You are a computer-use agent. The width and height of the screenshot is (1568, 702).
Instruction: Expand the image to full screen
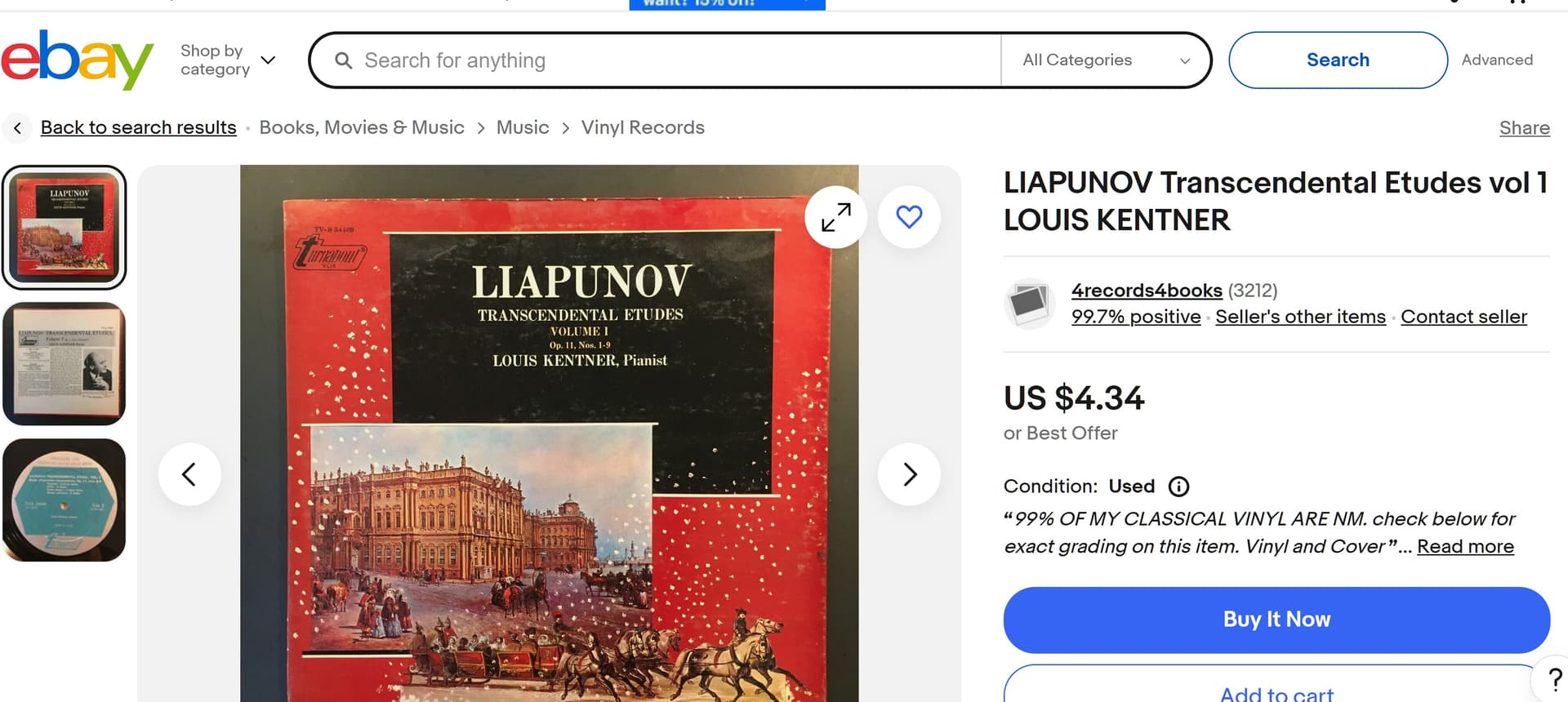[x=835, y=217]
